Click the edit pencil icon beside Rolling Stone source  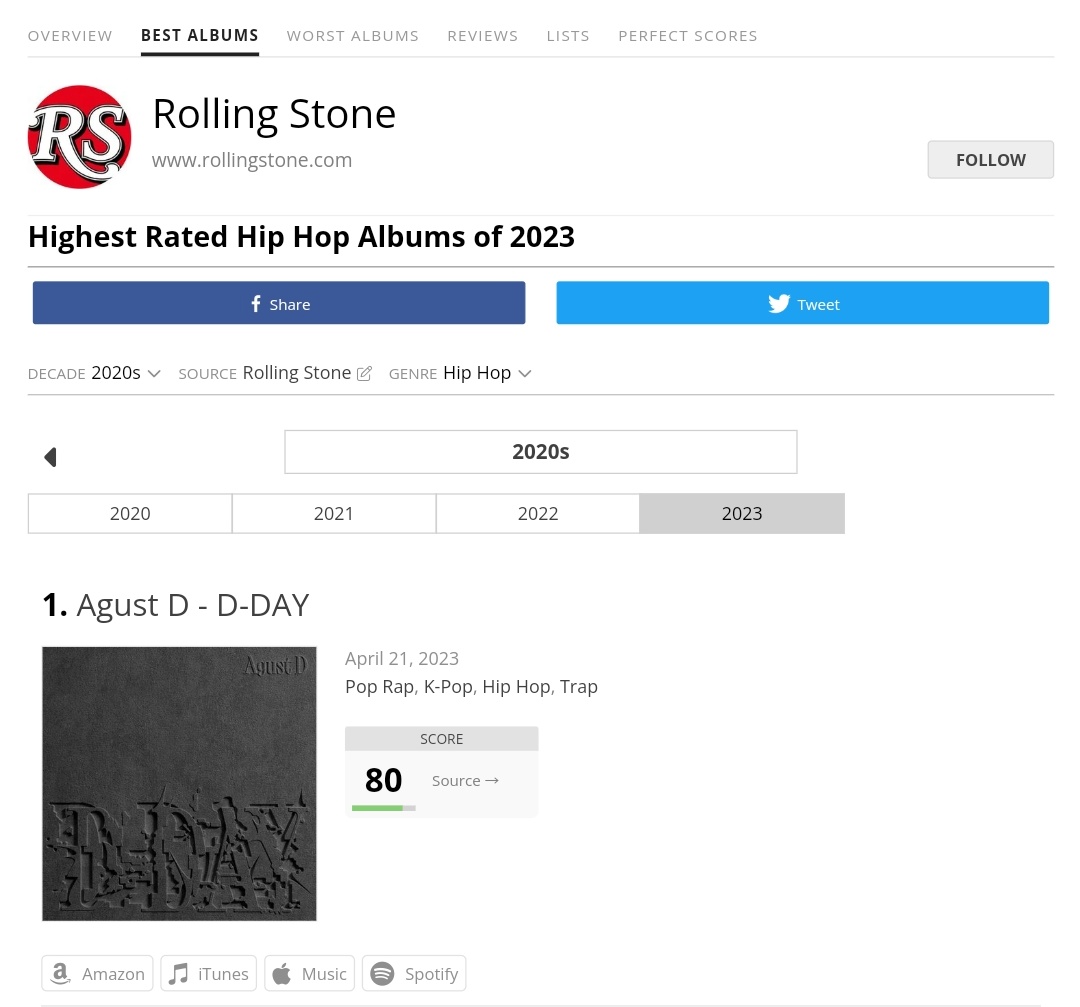(364, 373)
